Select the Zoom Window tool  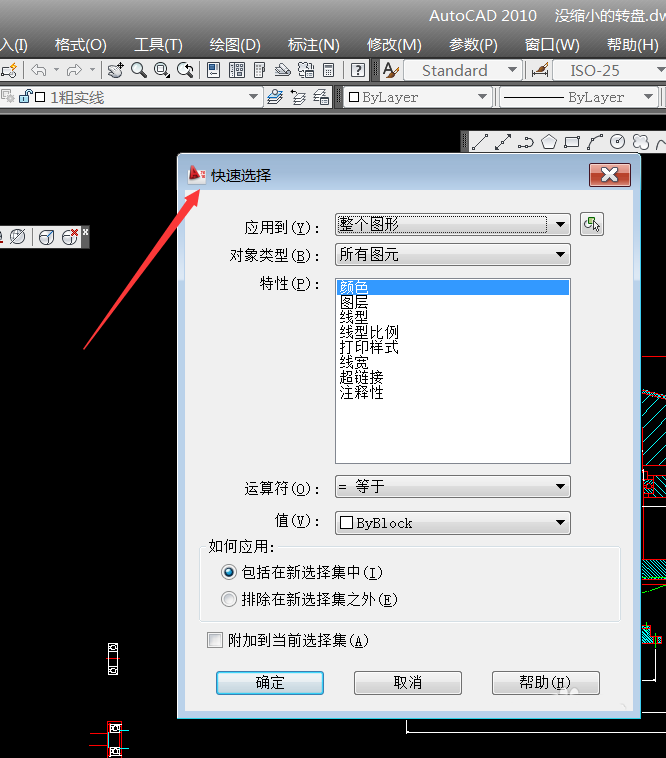[162, 71]
